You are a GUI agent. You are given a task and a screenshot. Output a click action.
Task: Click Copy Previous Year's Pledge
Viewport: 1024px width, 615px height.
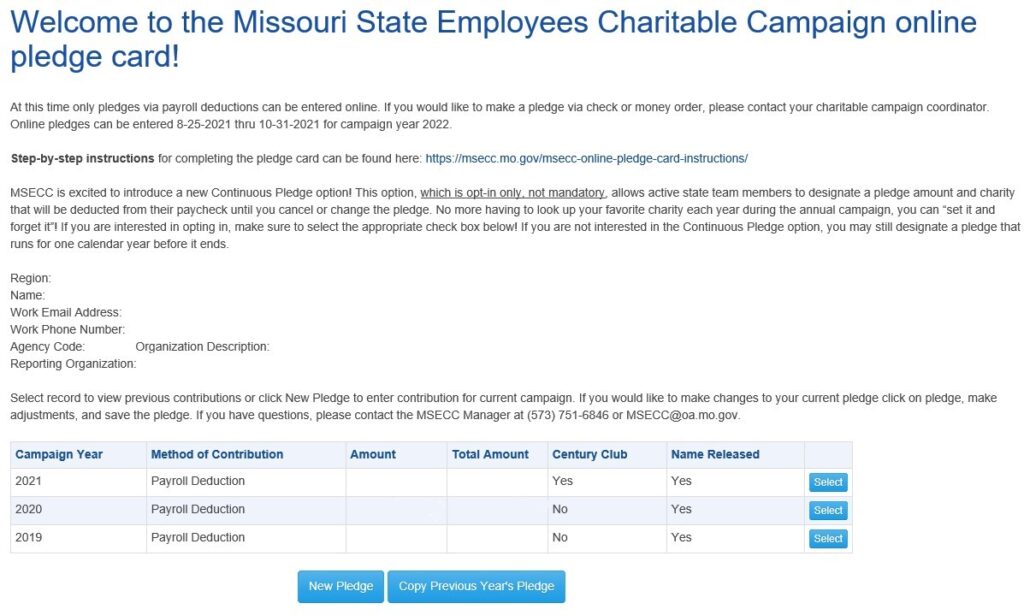click(x=477, y=586)
